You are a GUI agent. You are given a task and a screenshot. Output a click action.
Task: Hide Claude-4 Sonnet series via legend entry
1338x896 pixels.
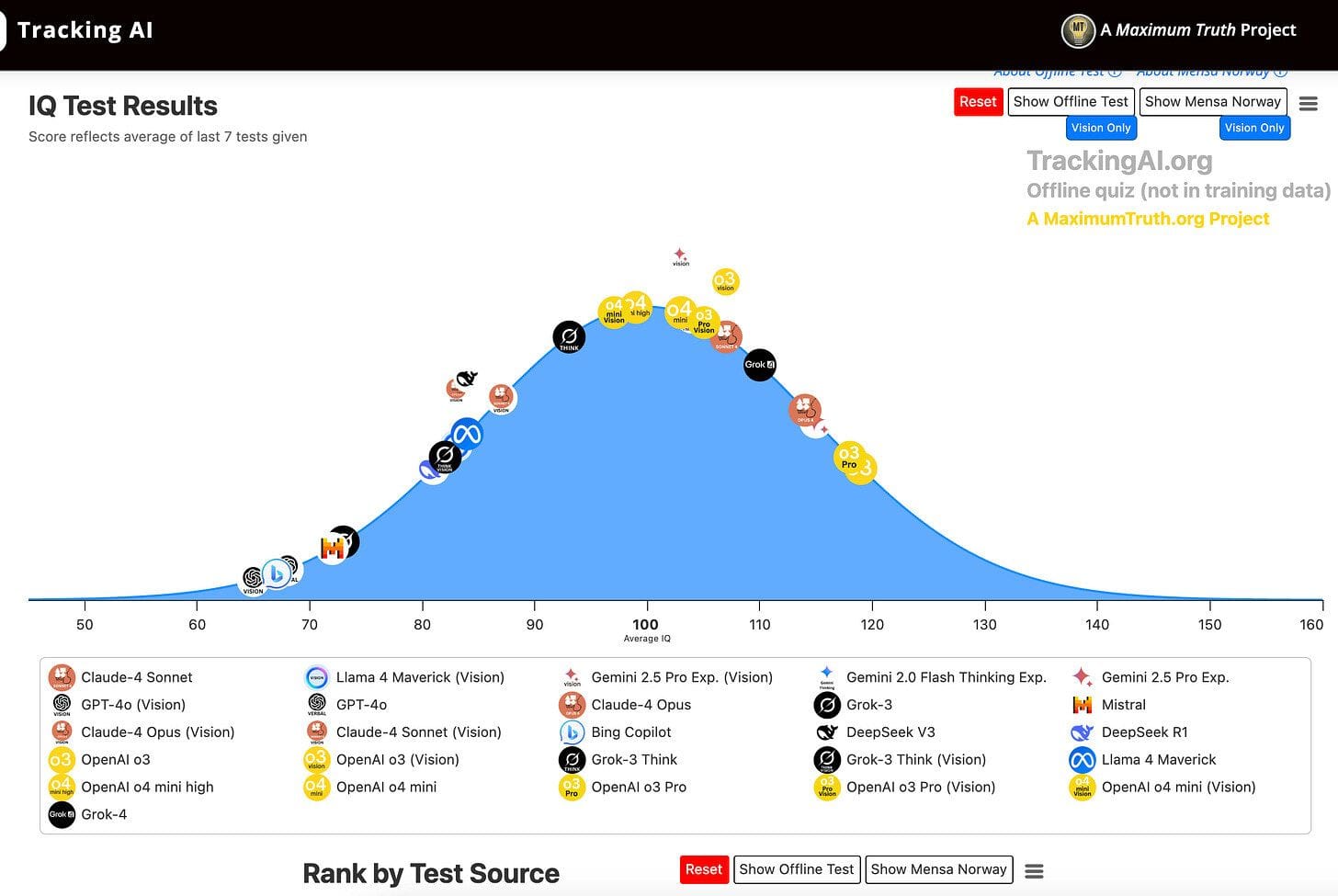click(x=136, y=677)
